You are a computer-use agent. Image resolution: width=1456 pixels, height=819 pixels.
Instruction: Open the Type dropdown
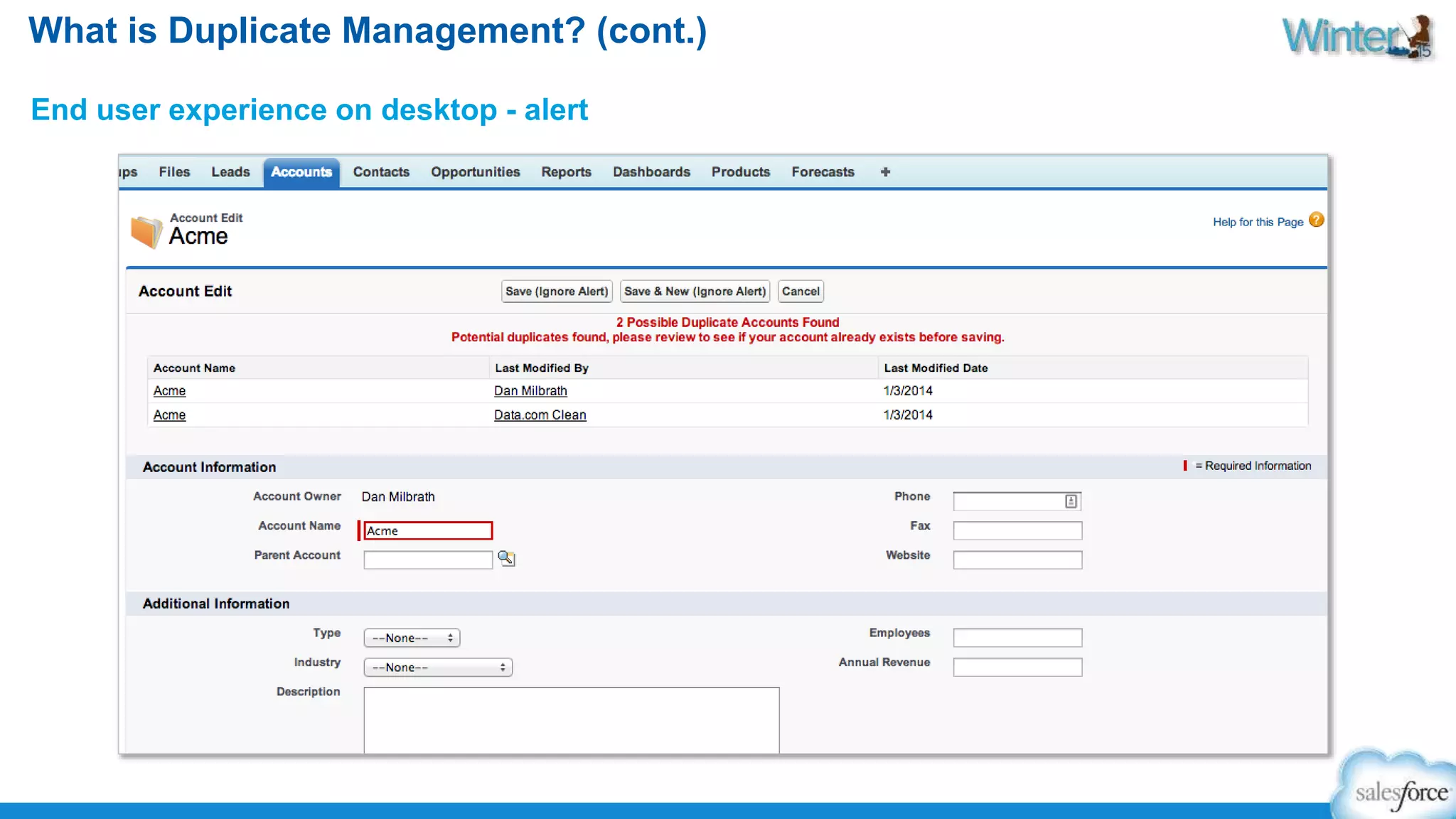coord(412,638)
